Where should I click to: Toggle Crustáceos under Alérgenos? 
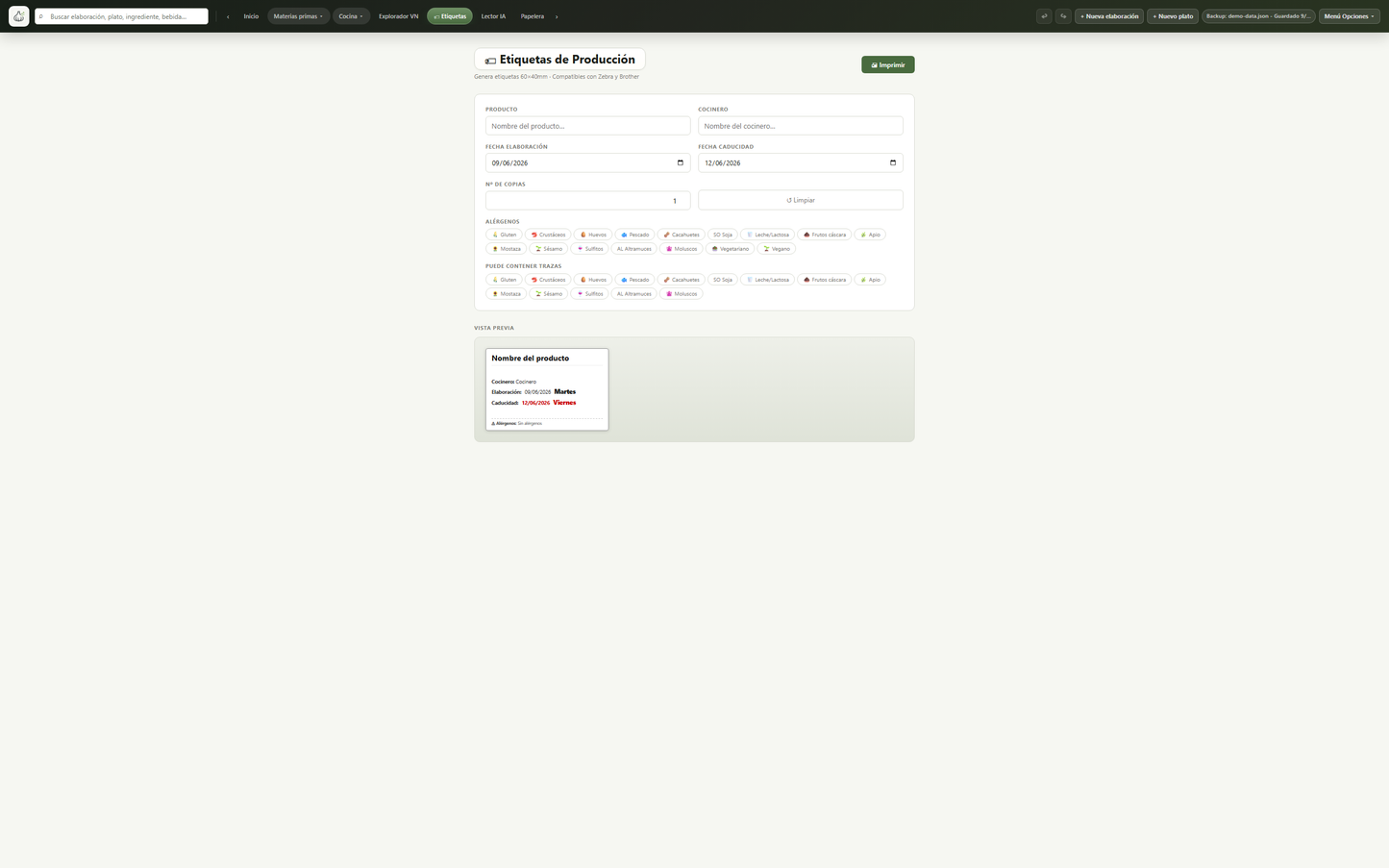[548, 235]
